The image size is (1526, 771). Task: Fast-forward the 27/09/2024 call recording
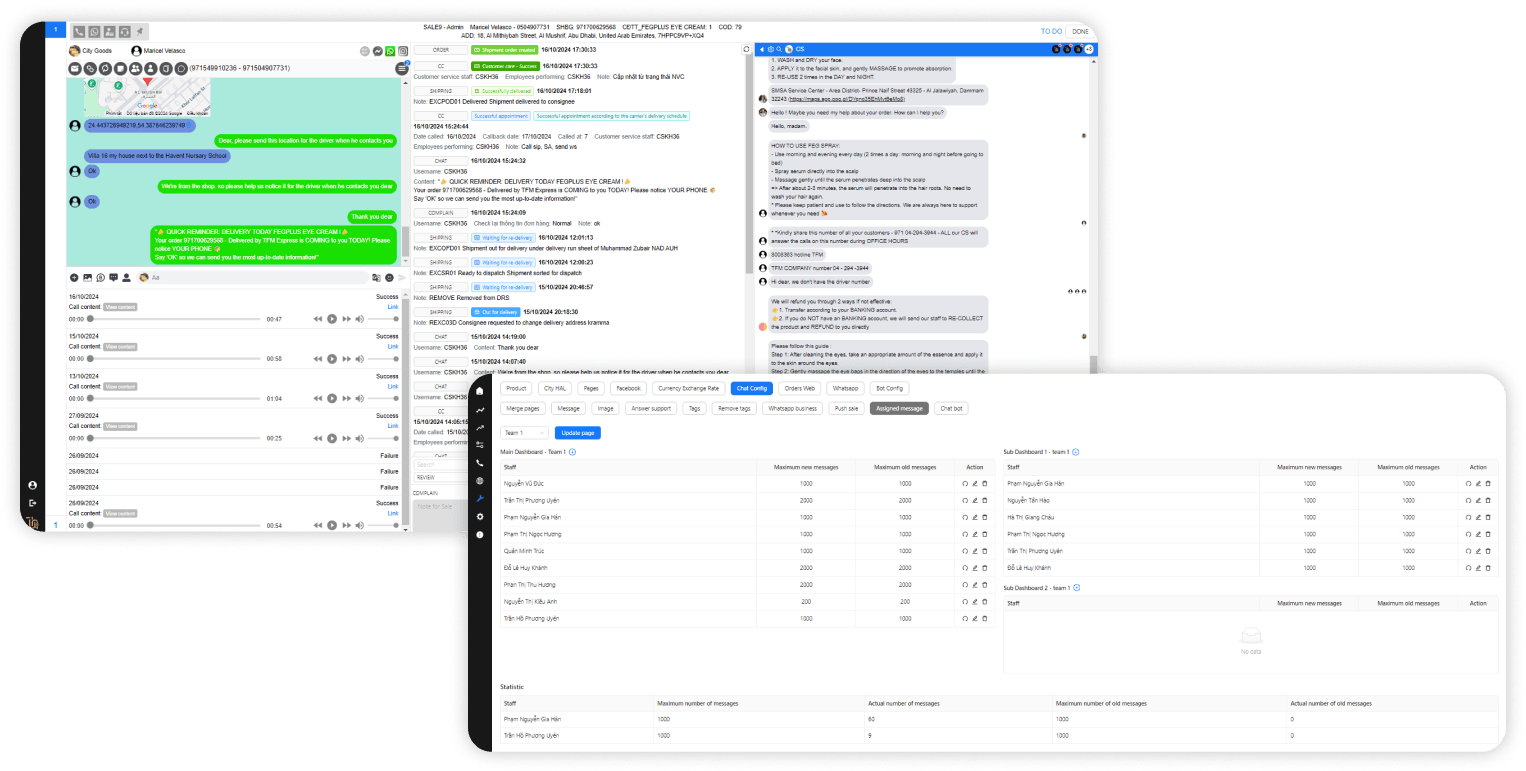(346, 438)
